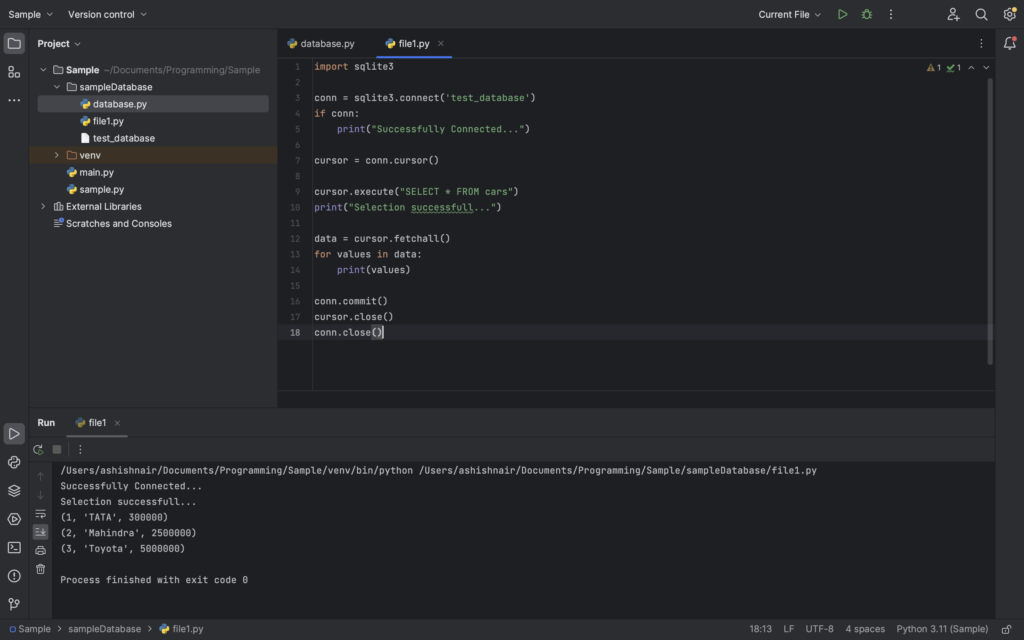Select the Python 3.11 (Sample) interpreter indicator

click(x=941, y=628)
